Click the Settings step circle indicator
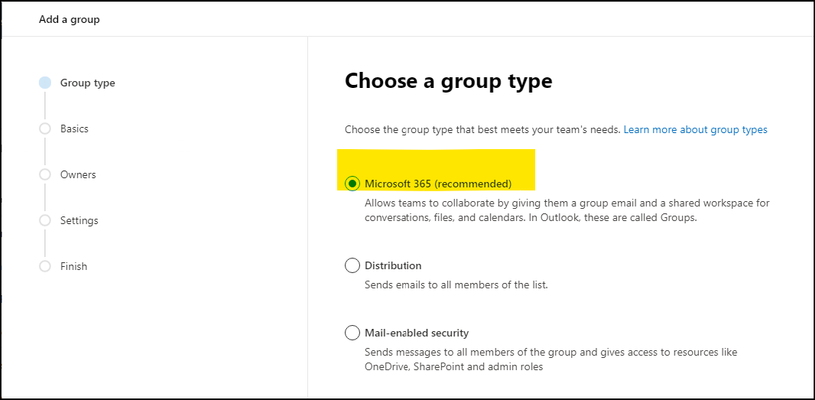The height and width of the screenshot is (400, 815). point(45,220)
